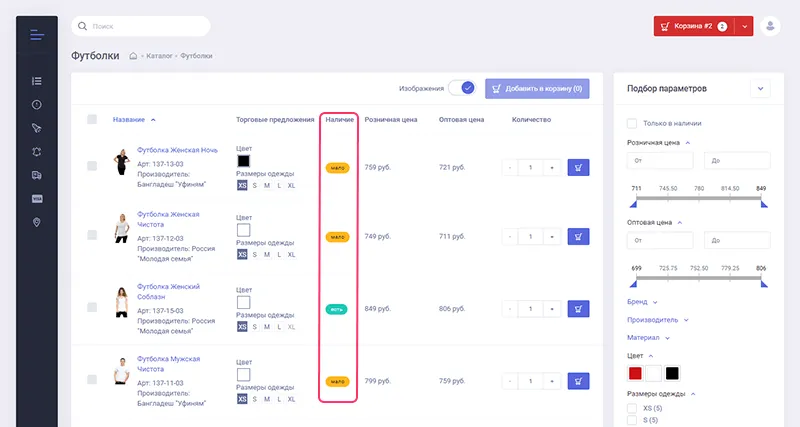Open the dropdown arrow beside Корзина #2
Viewport: 800px width, 427px height.
click(744, 27)
